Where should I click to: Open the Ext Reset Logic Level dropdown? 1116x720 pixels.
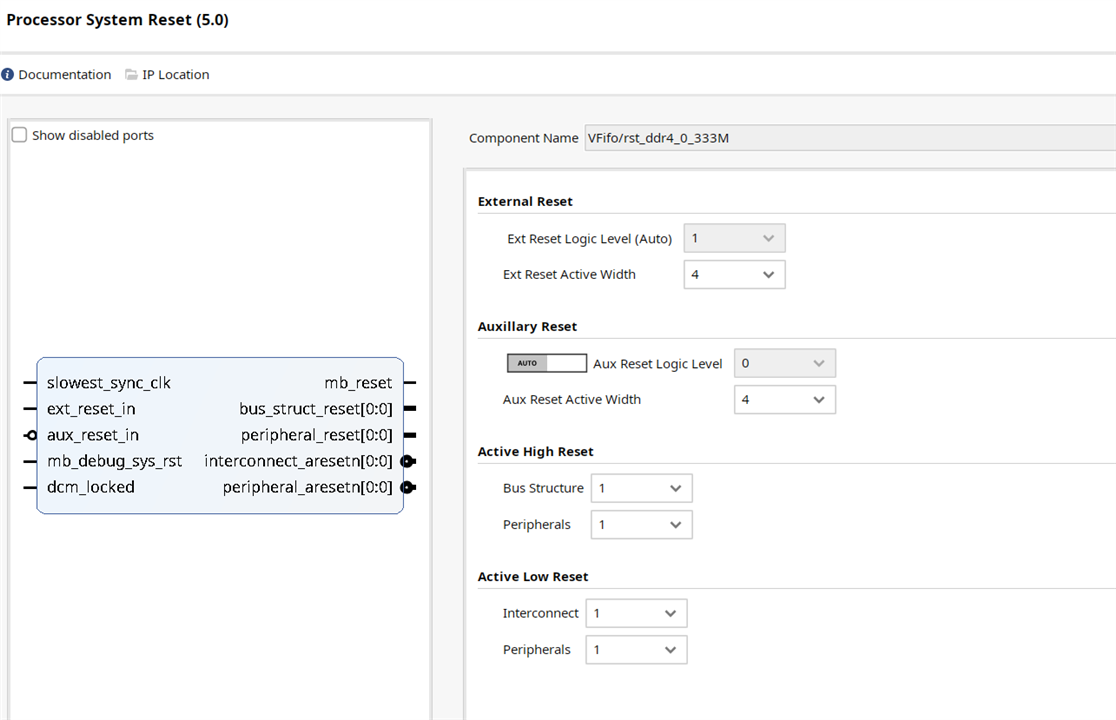tap(735, 238)
